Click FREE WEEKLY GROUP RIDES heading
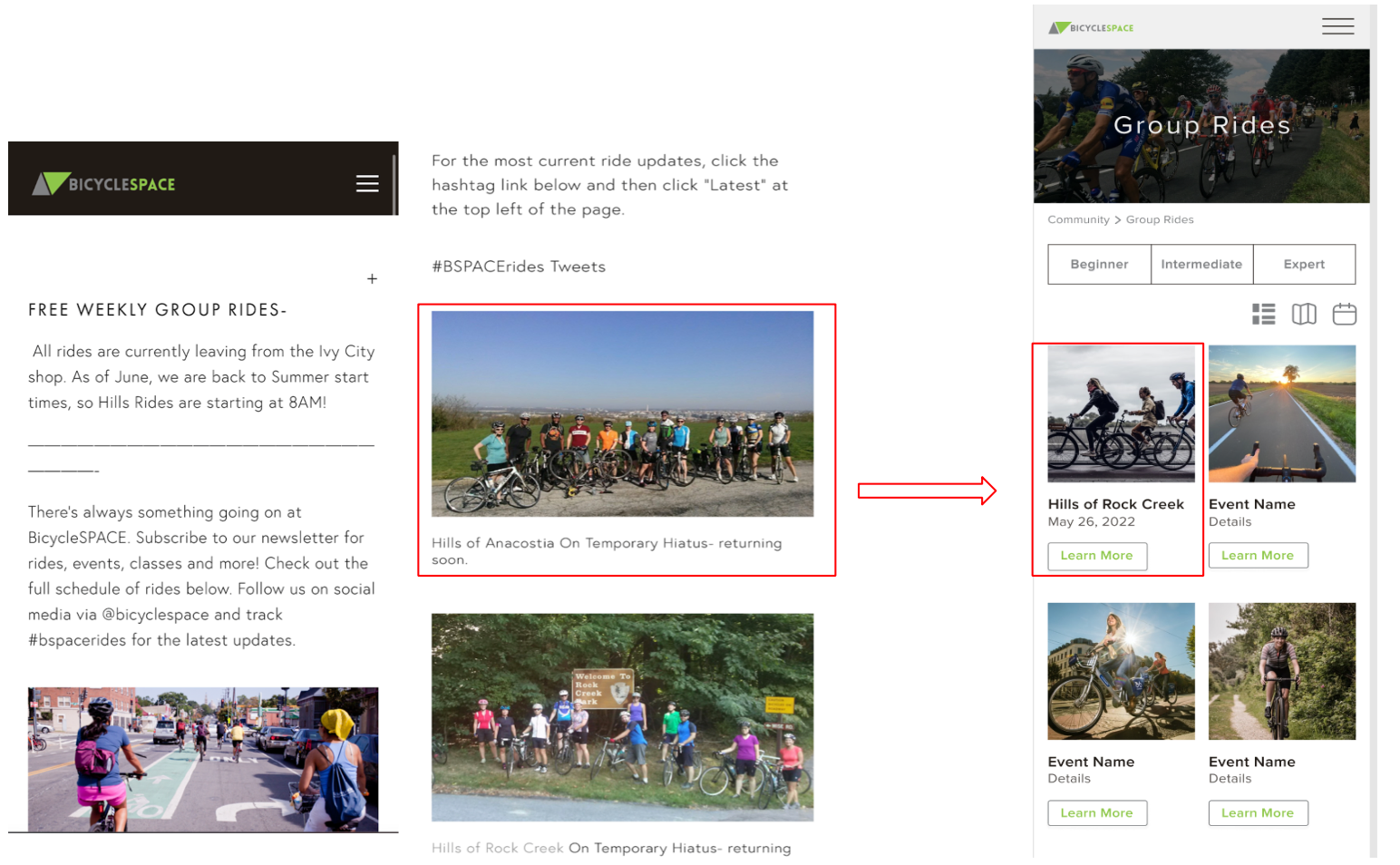 (x=158, y=310)
